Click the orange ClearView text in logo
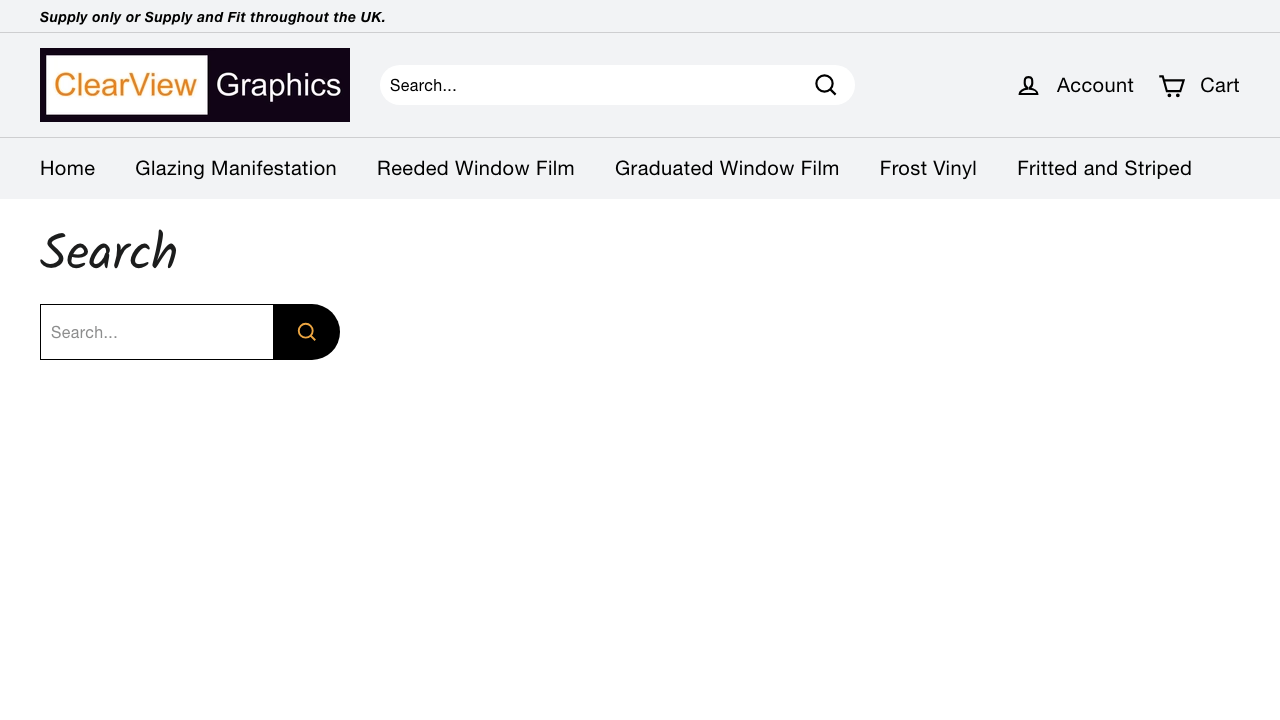The image size is (1280, 720). click(x=126, y=85)
